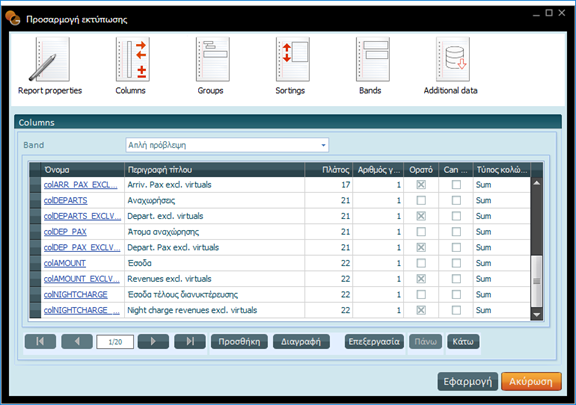The width and height of the screenshot is (576, 405).
Task: Open the colNIGHTCHARGE link
Action: click(76, 294)
